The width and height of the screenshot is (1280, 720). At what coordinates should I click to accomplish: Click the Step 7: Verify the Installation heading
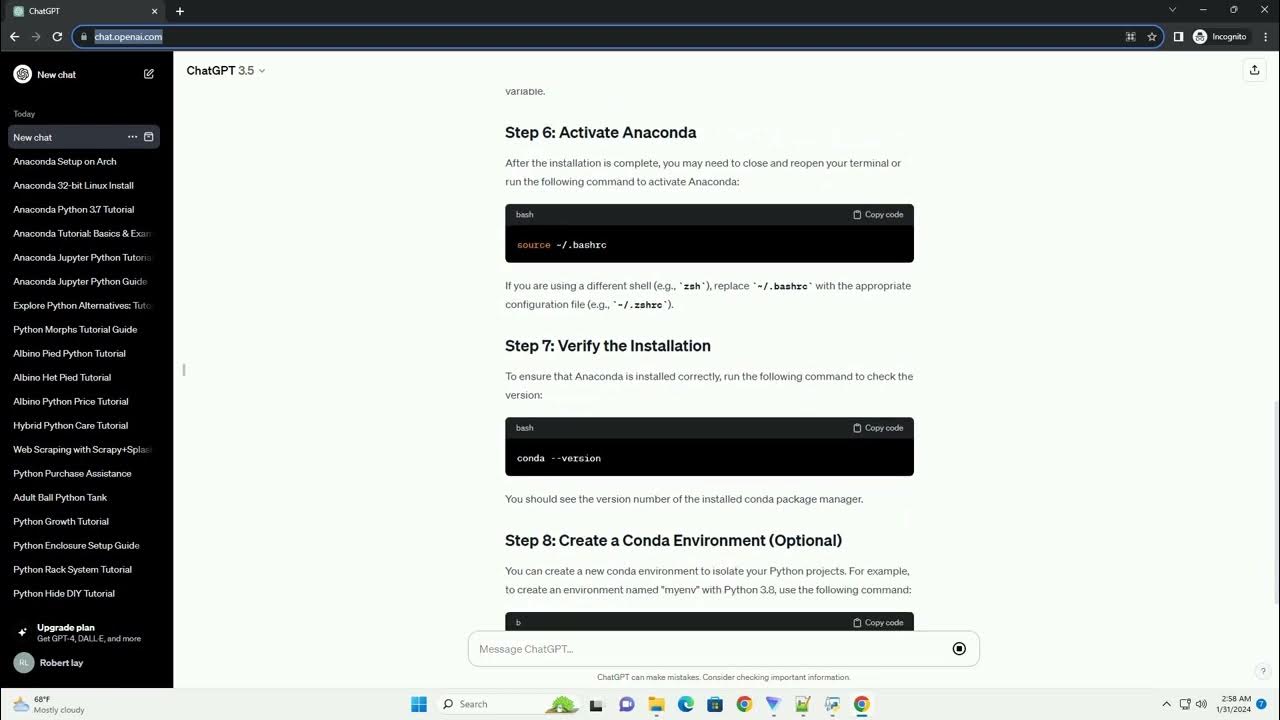click(x=608, y=346)
